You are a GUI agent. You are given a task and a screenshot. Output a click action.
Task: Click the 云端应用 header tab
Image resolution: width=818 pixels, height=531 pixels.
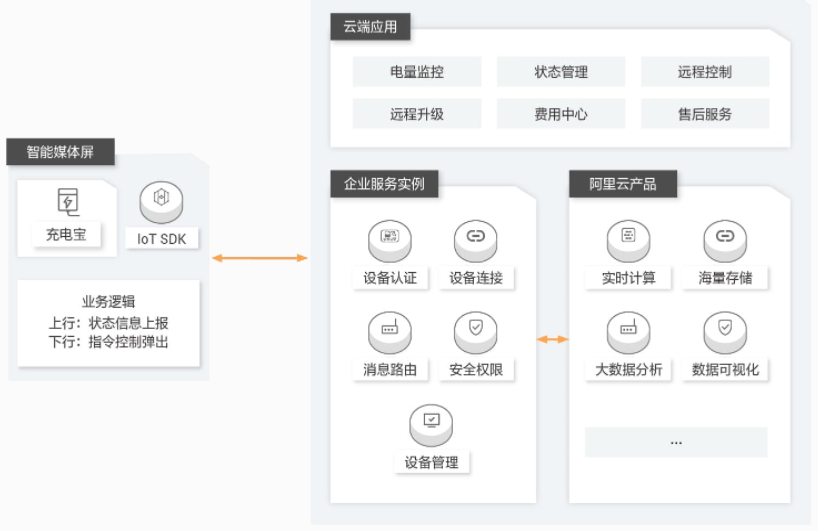[370, 27]
